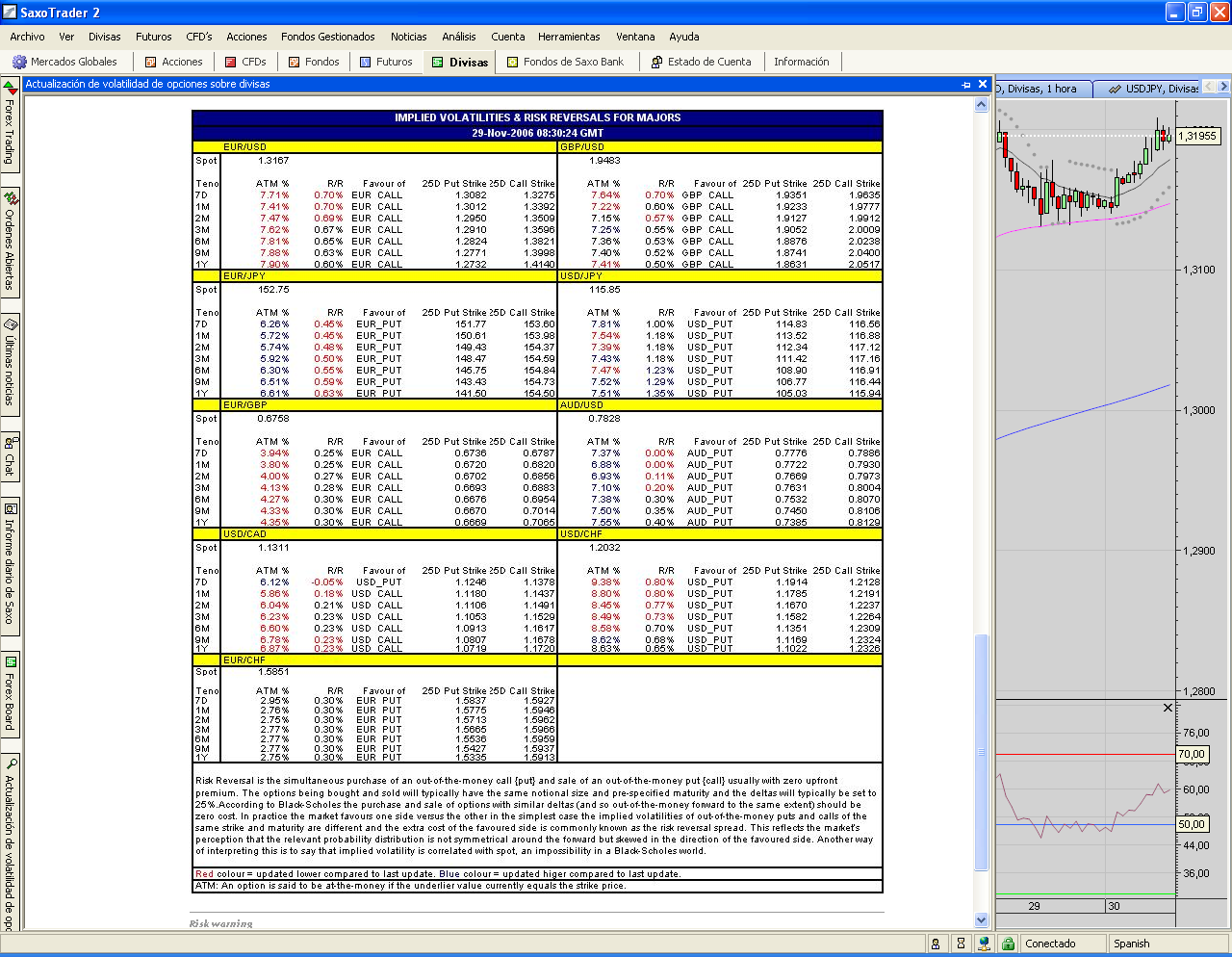
Task: Open the Ventana menu
Action: click(635, 37)
